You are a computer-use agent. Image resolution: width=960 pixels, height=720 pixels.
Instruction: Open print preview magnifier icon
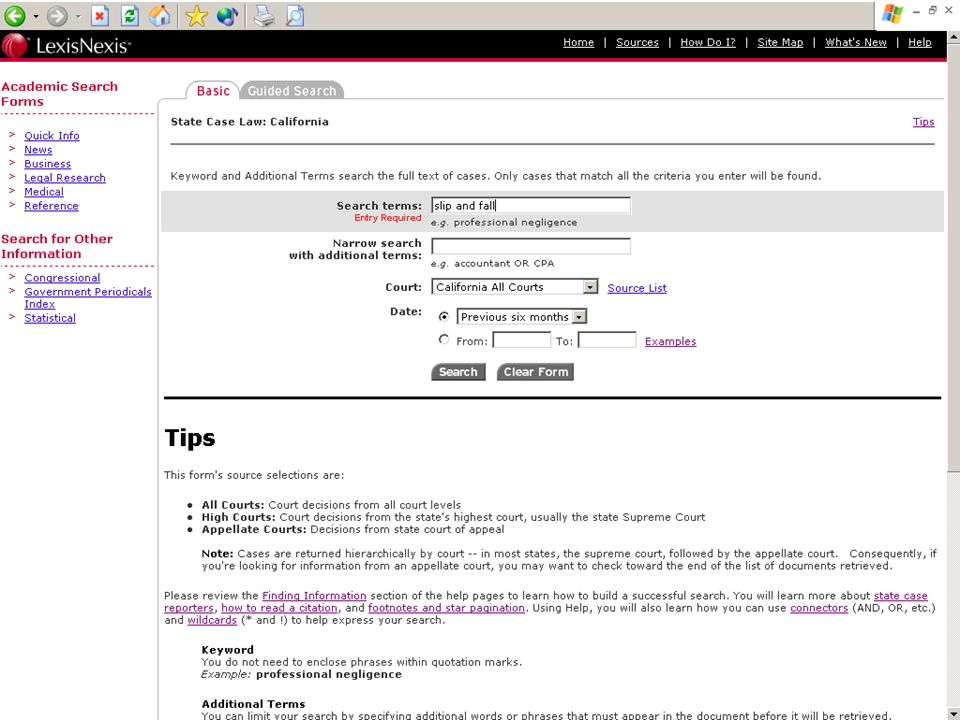(x=295, y=16)
